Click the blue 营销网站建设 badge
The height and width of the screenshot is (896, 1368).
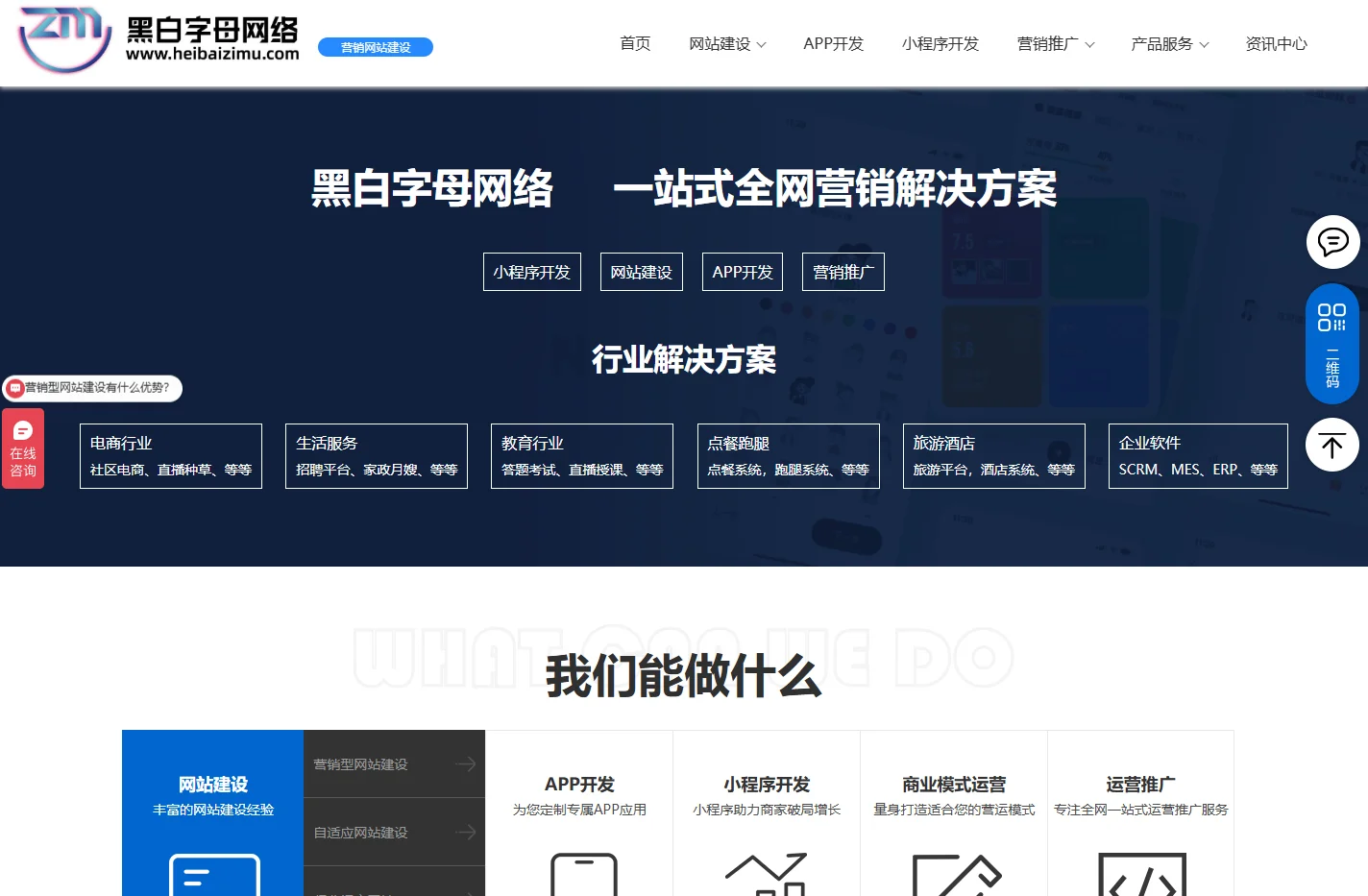(376, 47)
